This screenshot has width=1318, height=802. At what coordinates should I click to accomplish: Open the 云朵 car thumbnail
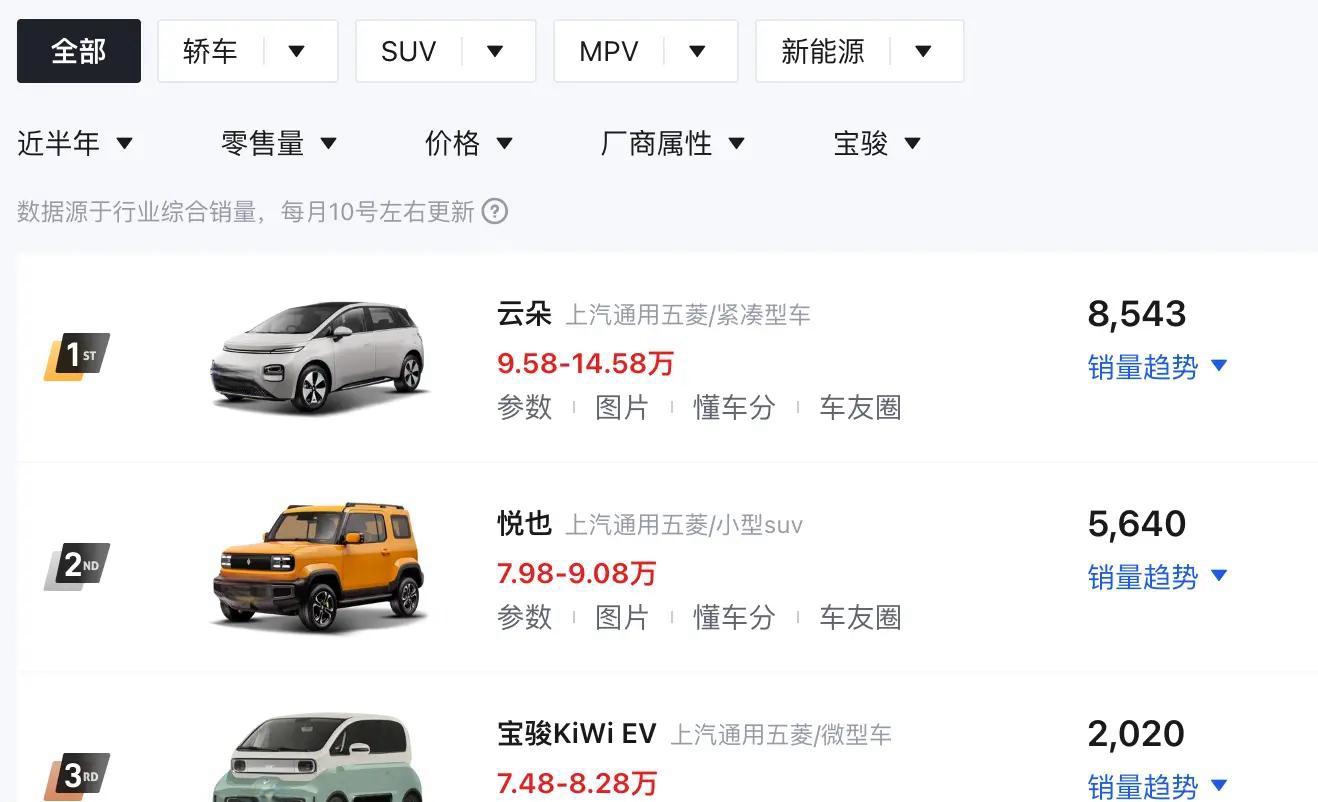pos(319,357)
